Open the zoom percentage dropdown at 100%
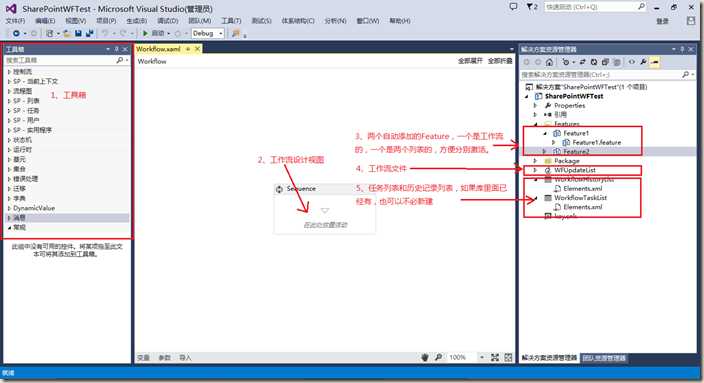Screen dimensions: 704x383 click(482, 357)
